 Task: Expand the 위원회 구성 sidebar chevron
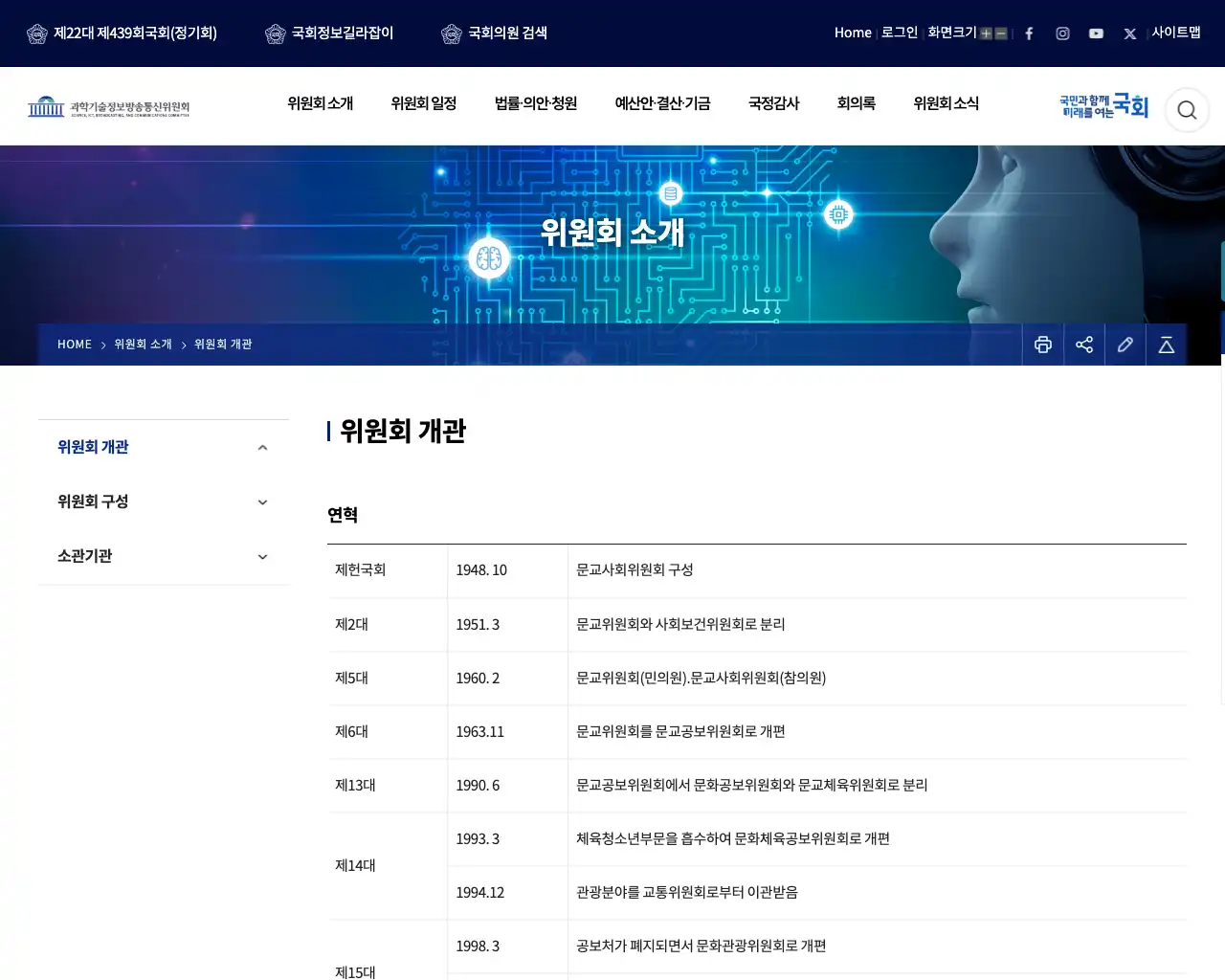click(x=262, y=502)
